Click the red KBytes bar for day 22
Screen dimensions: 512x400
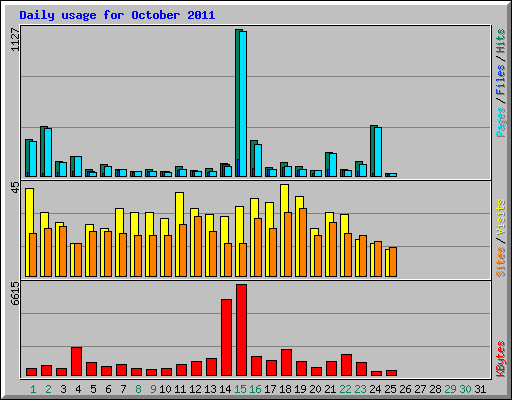[x=346, y=365]
